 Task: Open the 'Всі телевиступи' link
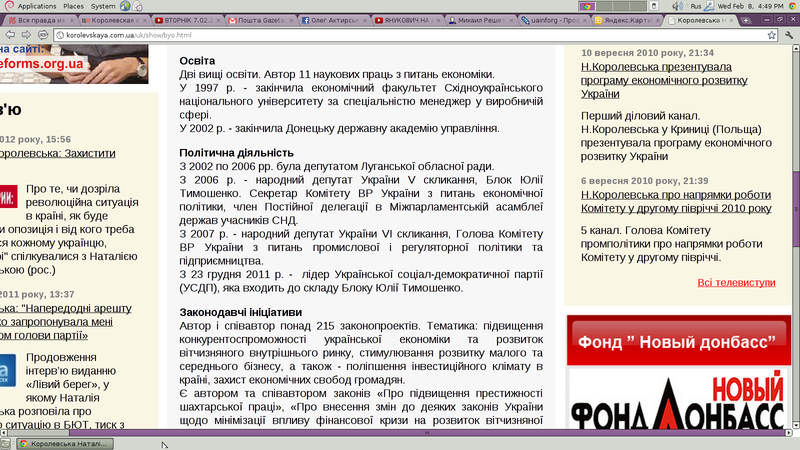point(736,282)
